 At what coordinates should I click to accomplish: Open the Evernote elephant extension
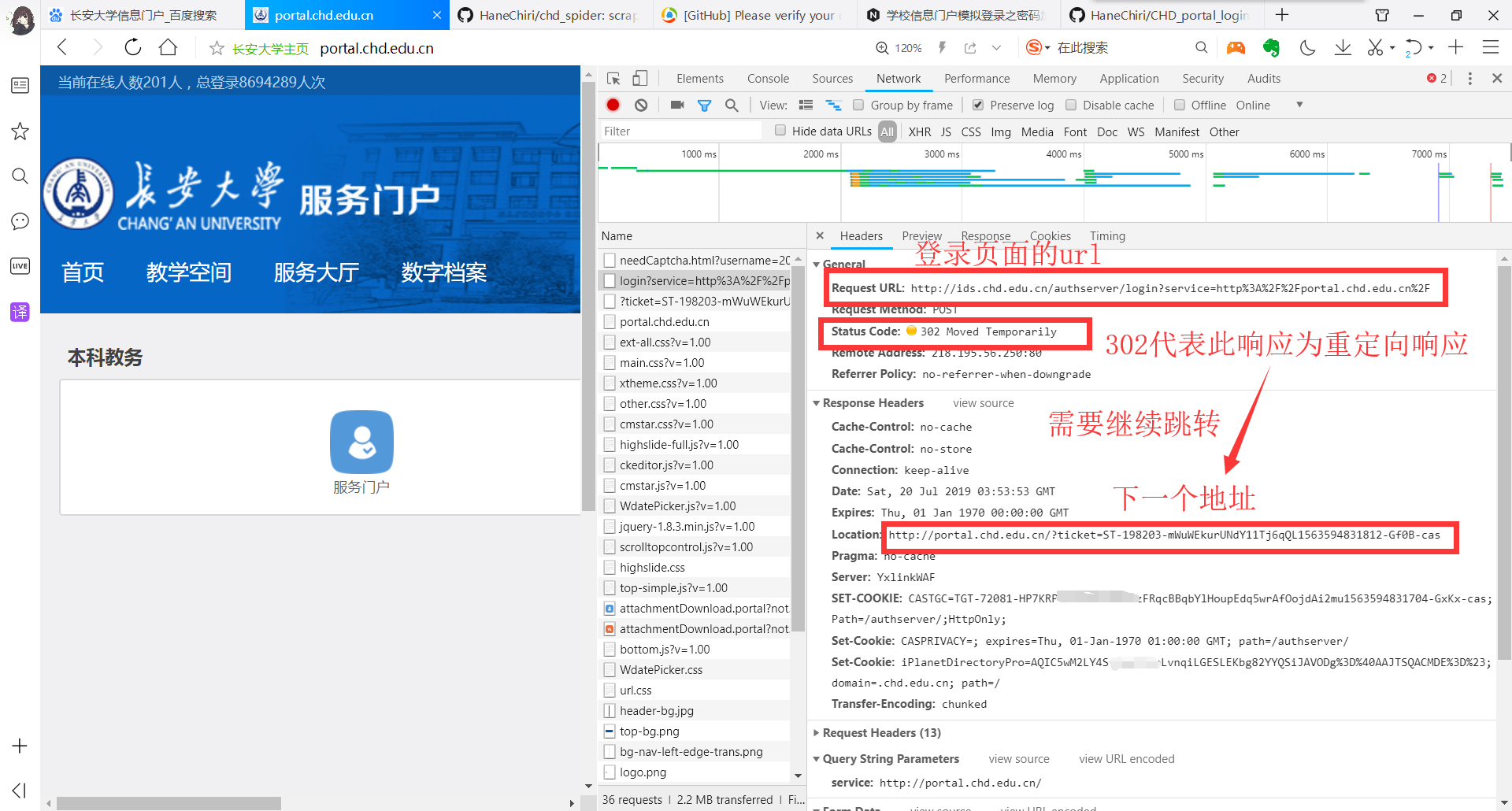coord(1271,48)
